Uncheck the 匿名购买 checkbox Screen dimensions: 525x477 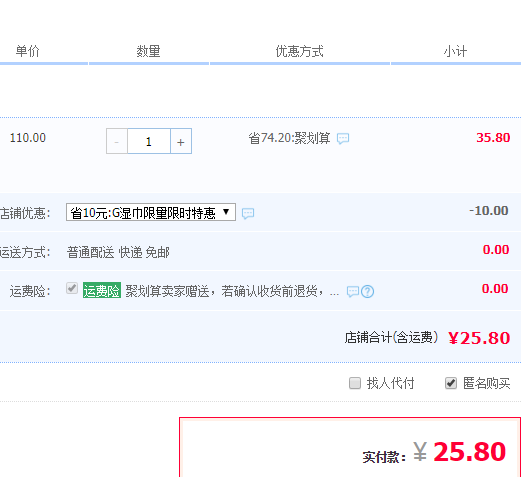[451, 383]
